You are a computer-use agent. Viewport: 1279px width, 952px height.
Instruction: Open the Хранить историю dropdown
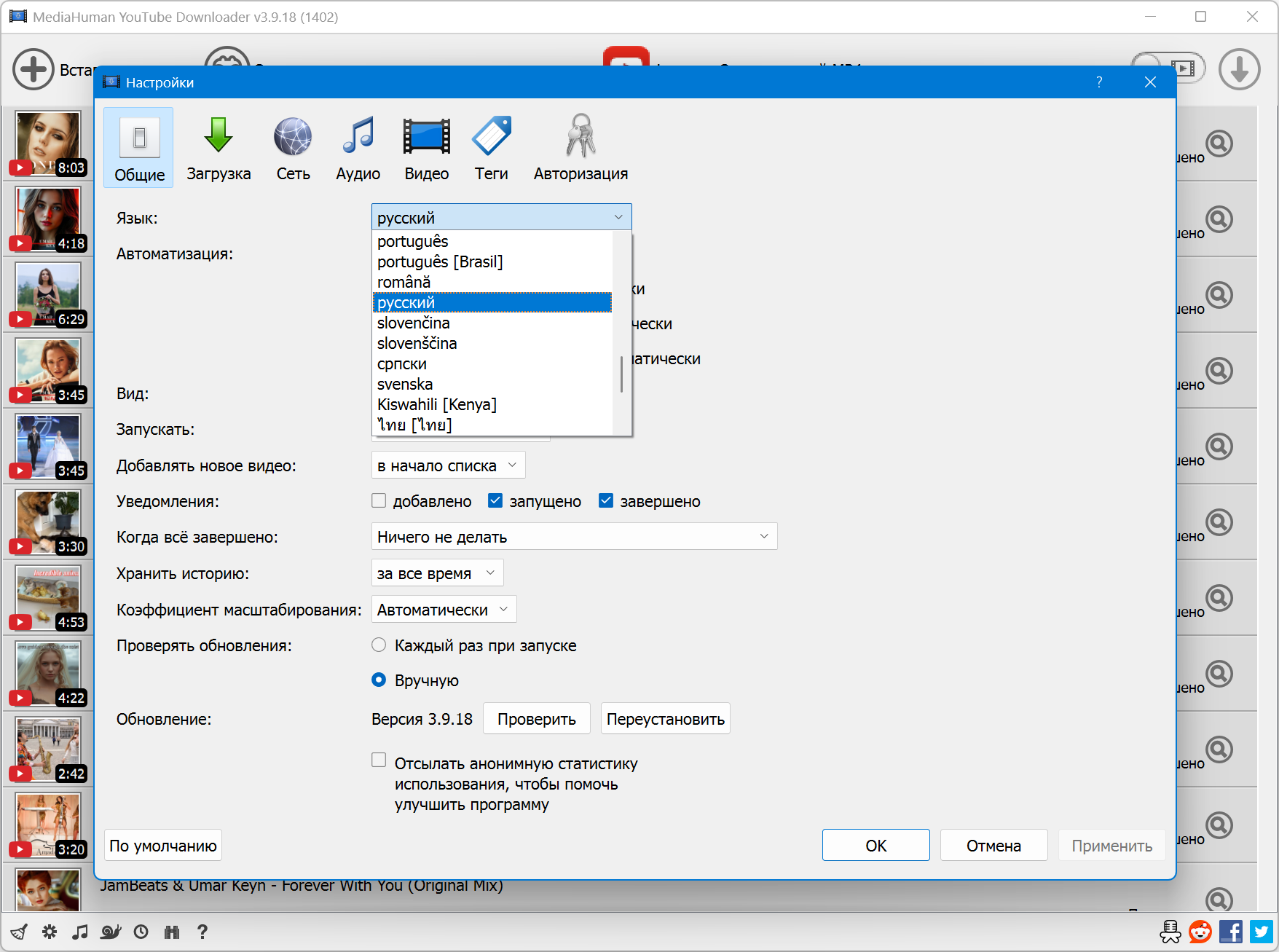pyautogui.click(x=437, y=573)
